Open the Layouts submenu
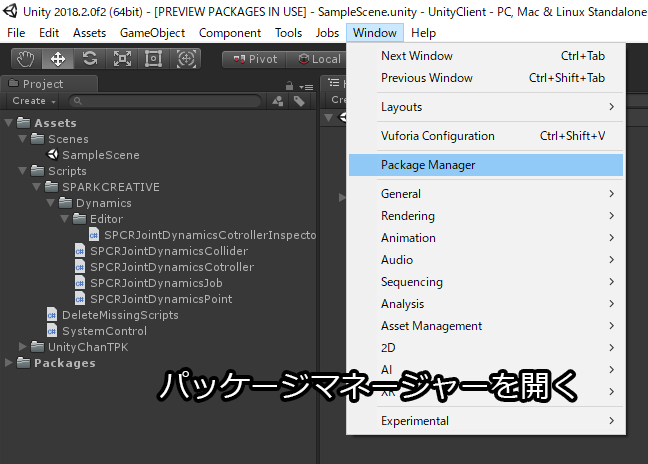This screenshot has width=648, height=464. (x=486, y=107)
